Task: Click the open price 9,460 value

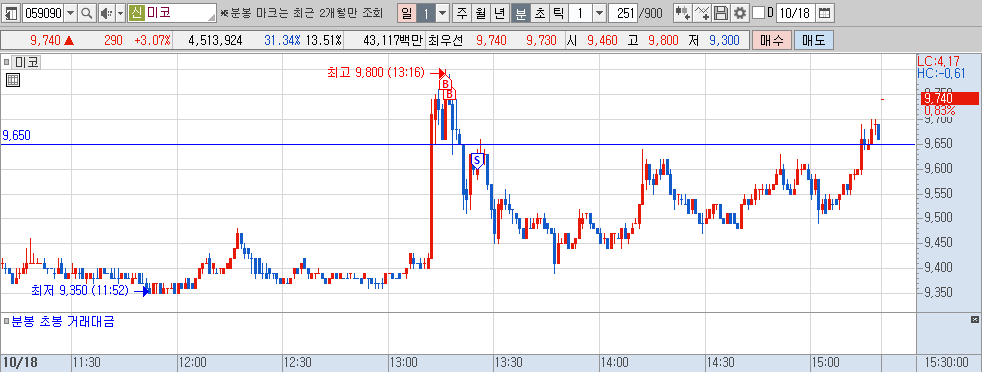Action: click(602, 41)
